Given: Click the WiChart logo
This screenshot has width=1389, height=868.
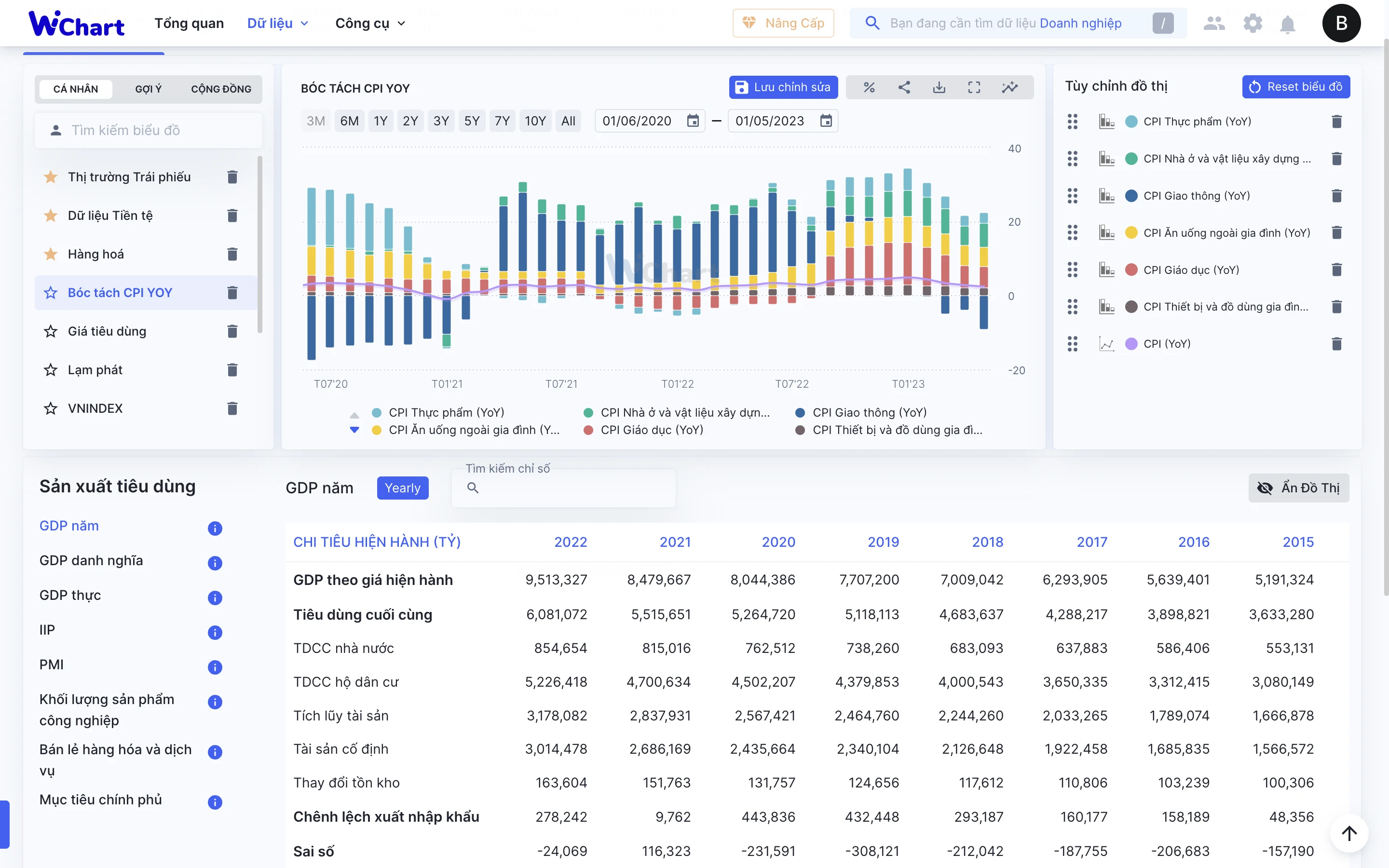Looking at the screenshot, I should pyautogui.click(x=76, y=24).
